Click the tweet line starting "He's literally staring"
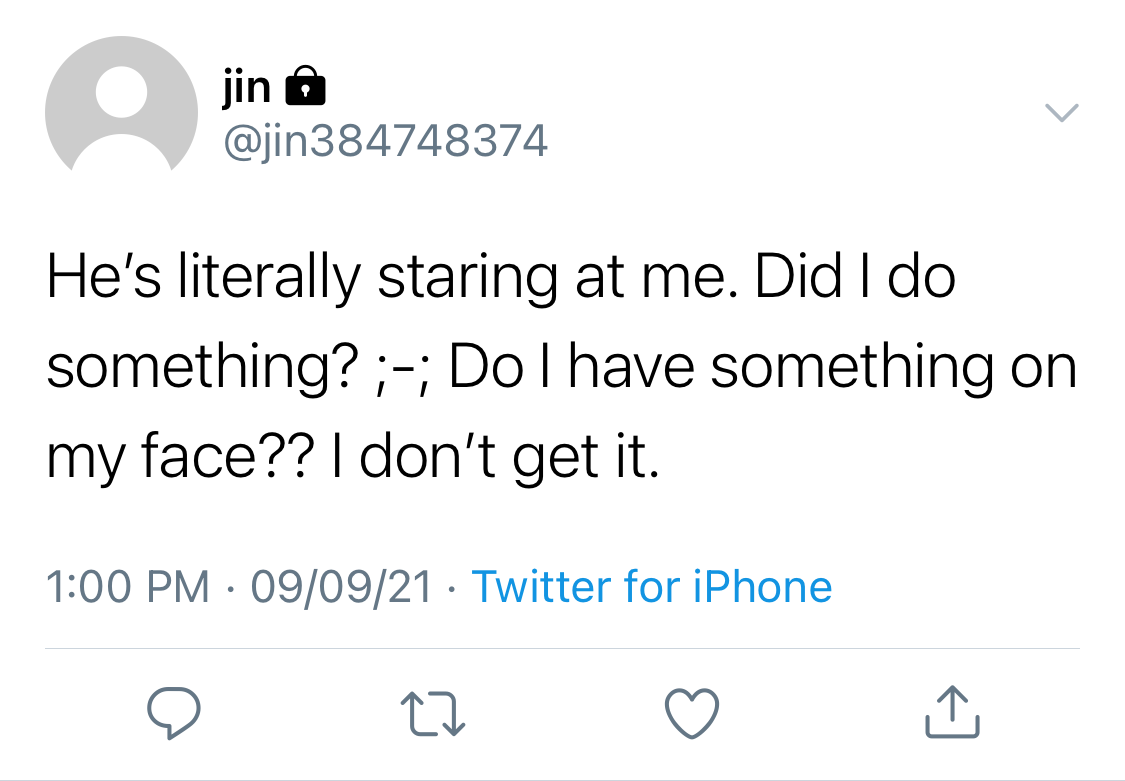 point(501,278)
